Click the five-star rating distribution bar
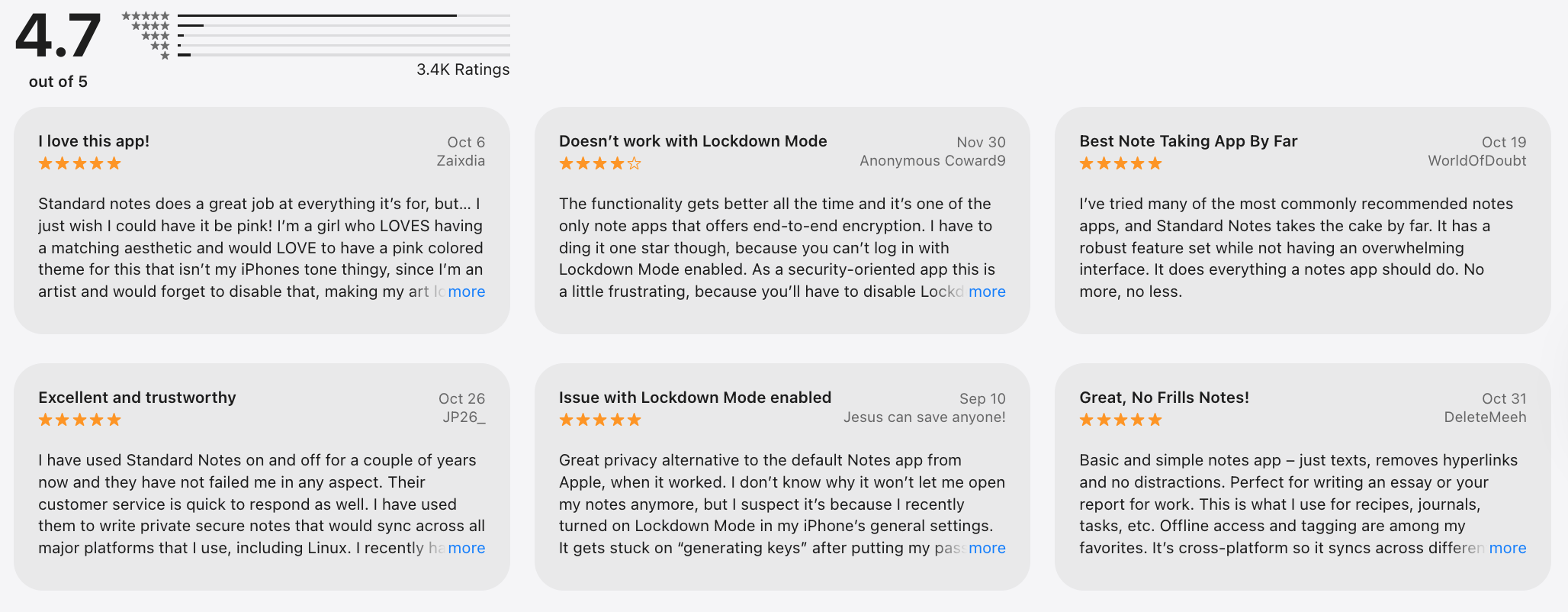Viewport: 1568px width, 612px height. coord(343,15)
